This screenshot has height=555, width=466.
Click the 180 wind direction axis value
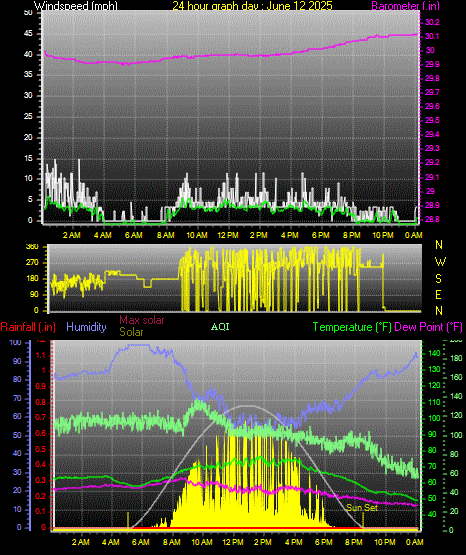(x=32, y=279)
